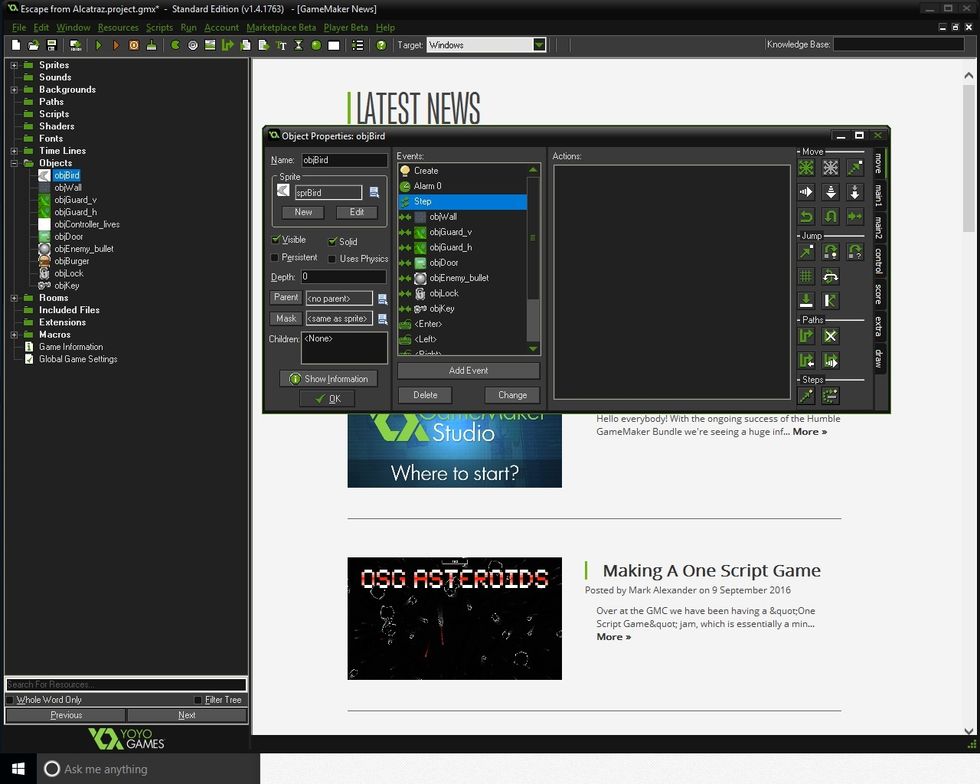Open the Resources menu
The width and height of the screenshot is (980, 784).
(x=118, y=28)
